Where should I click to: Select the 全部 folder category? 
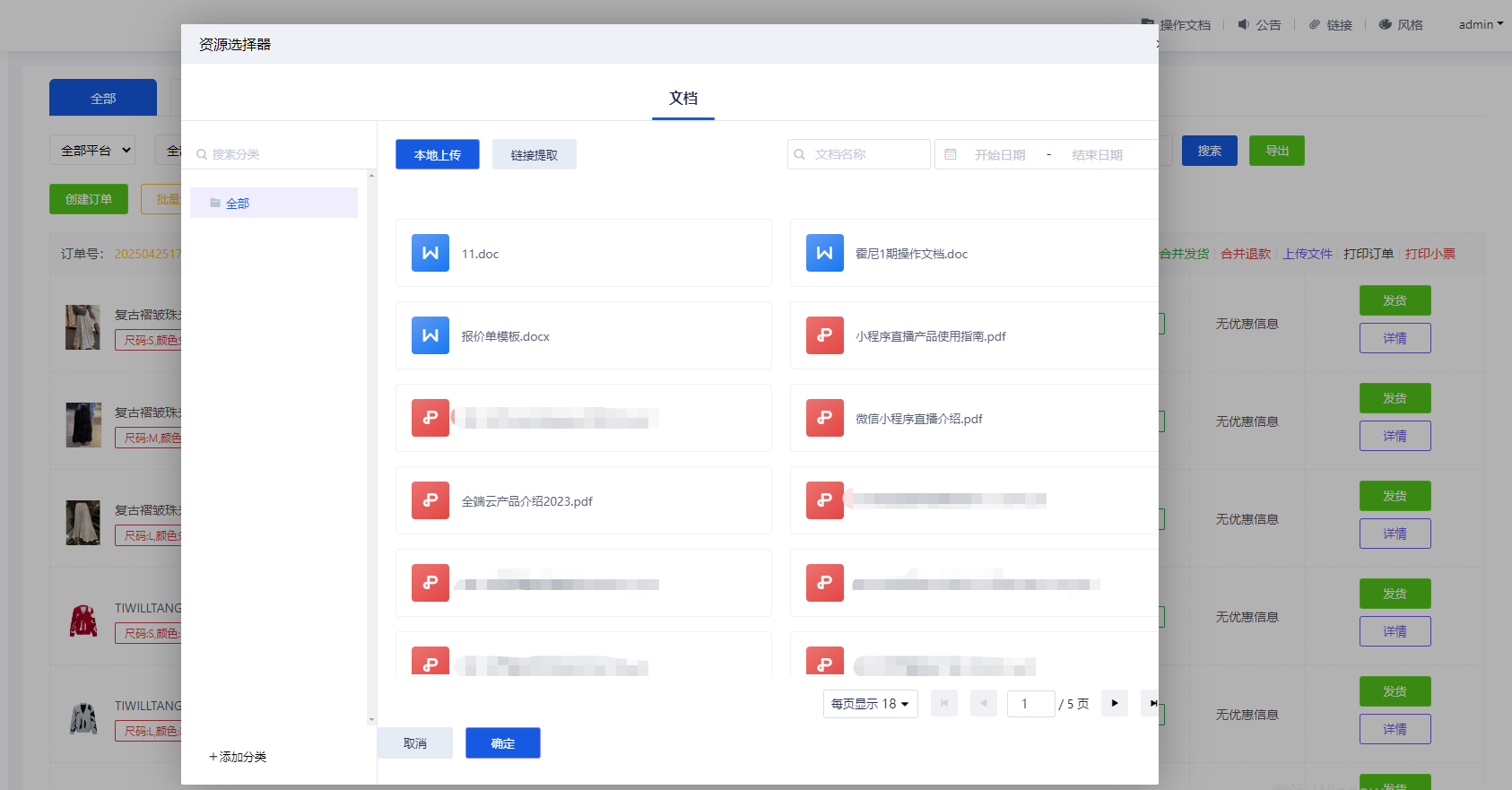coord(238,204)
